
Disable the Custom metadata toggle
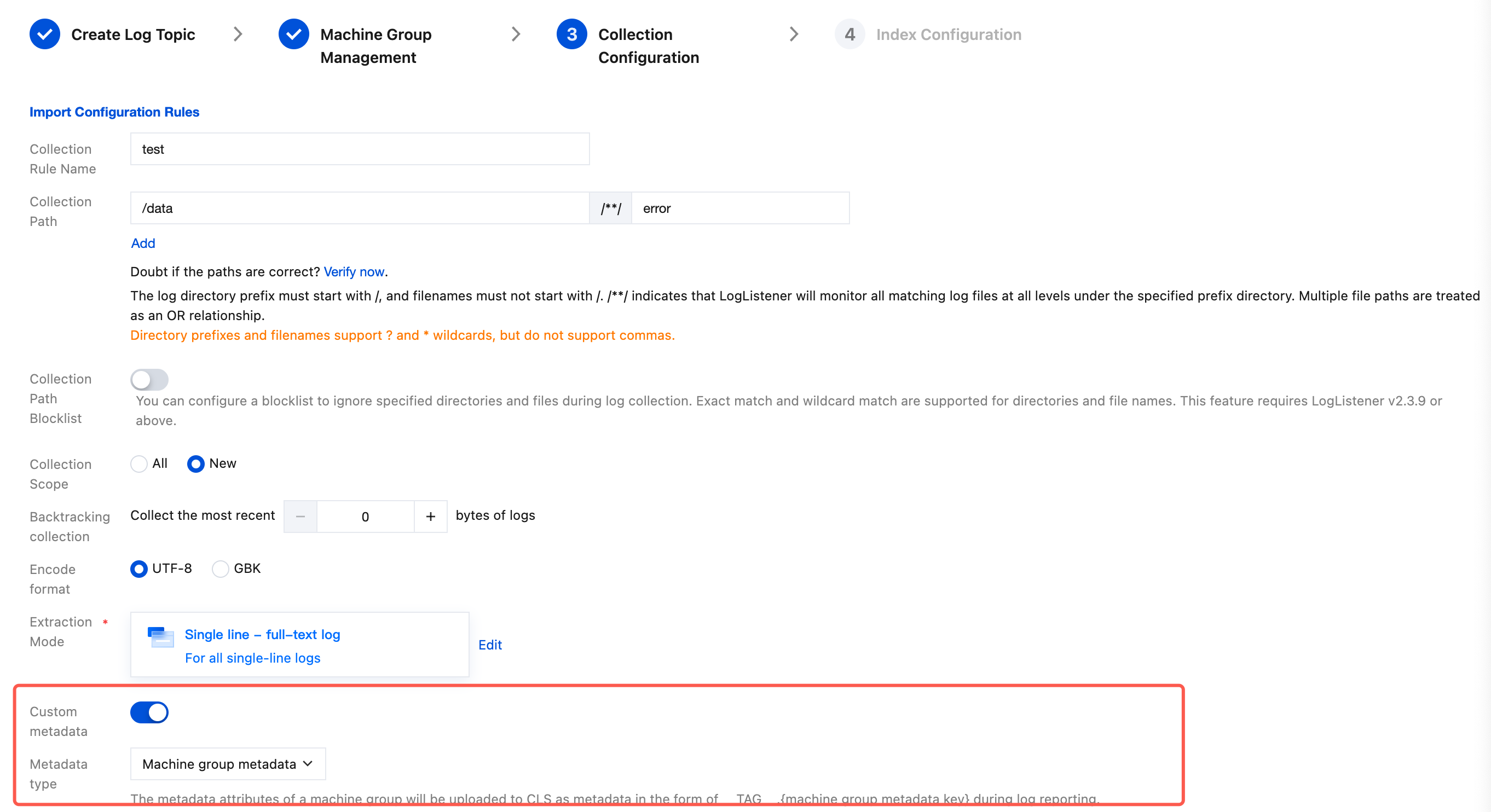pyautogui.click(x=149, y=712)
